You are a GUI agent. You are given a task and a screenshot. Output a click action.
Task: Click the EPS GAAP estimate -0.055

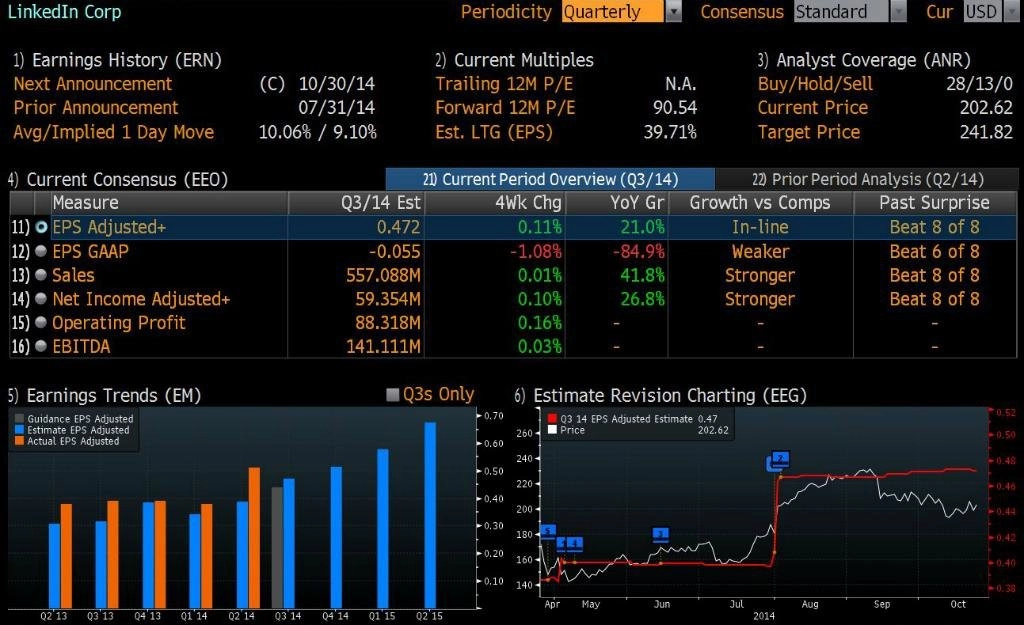tap(394, 251)
